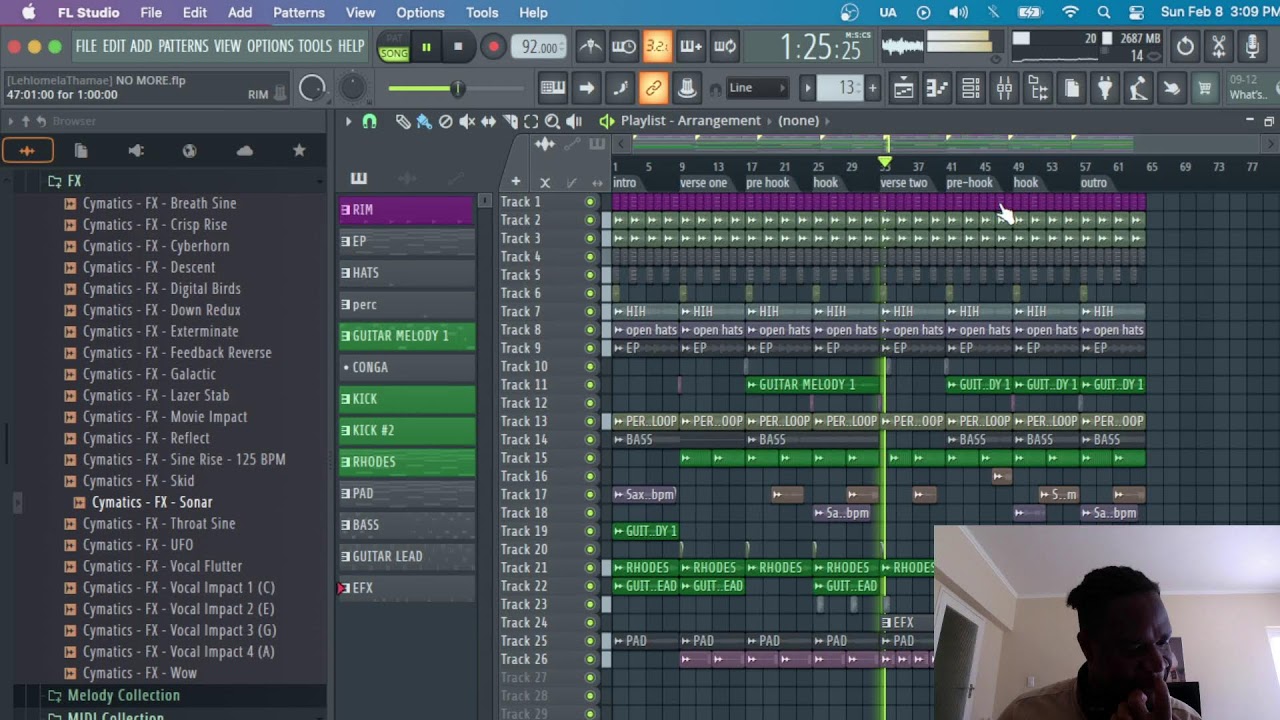Image resolution: width=1280 pixels, height=720 pixels.
Task: Open the Patterns menu in menu bar
Action: pyautogui.click(x=298, y=12)
